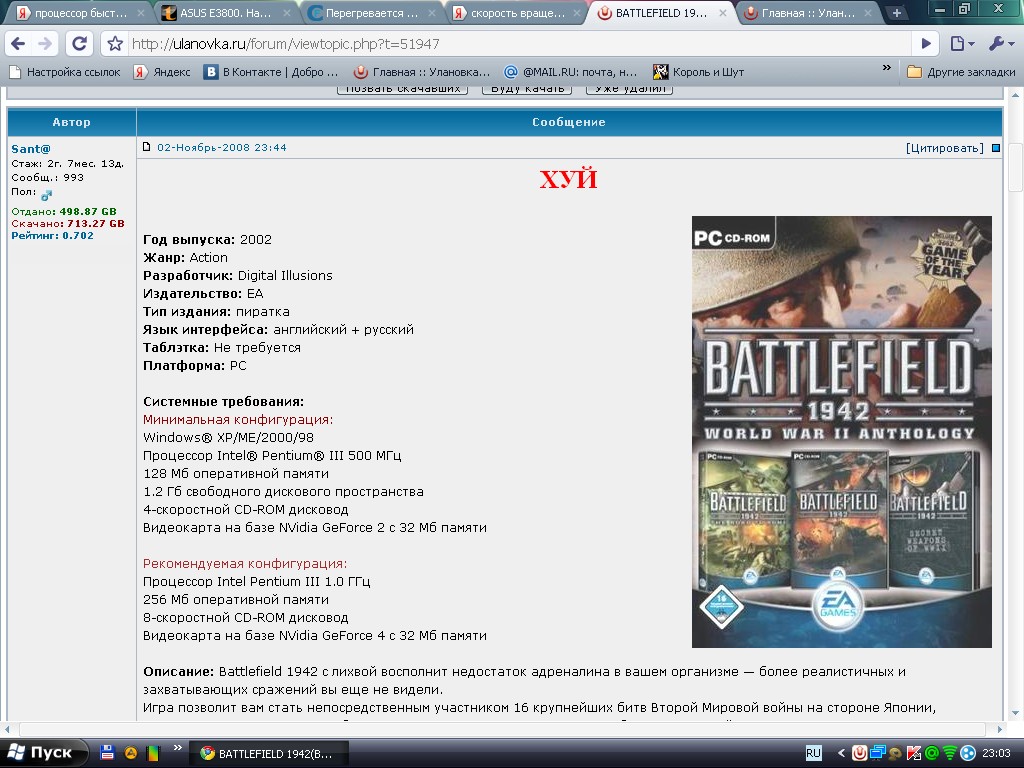Open a new tab with the plus button

[x=897, y=13]
